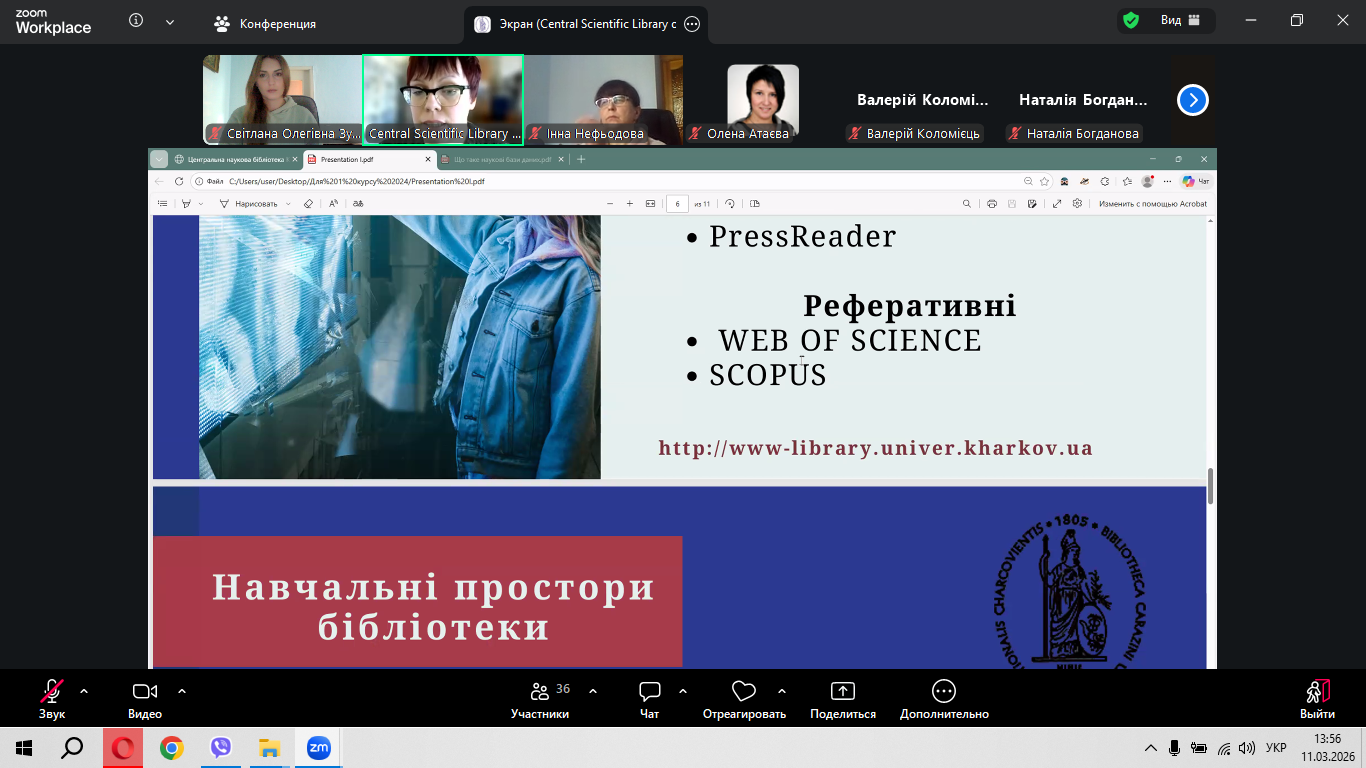Screen dimensions: 1366x768
Task: Toggle camera with the Видео button
Action: (145, 692)
